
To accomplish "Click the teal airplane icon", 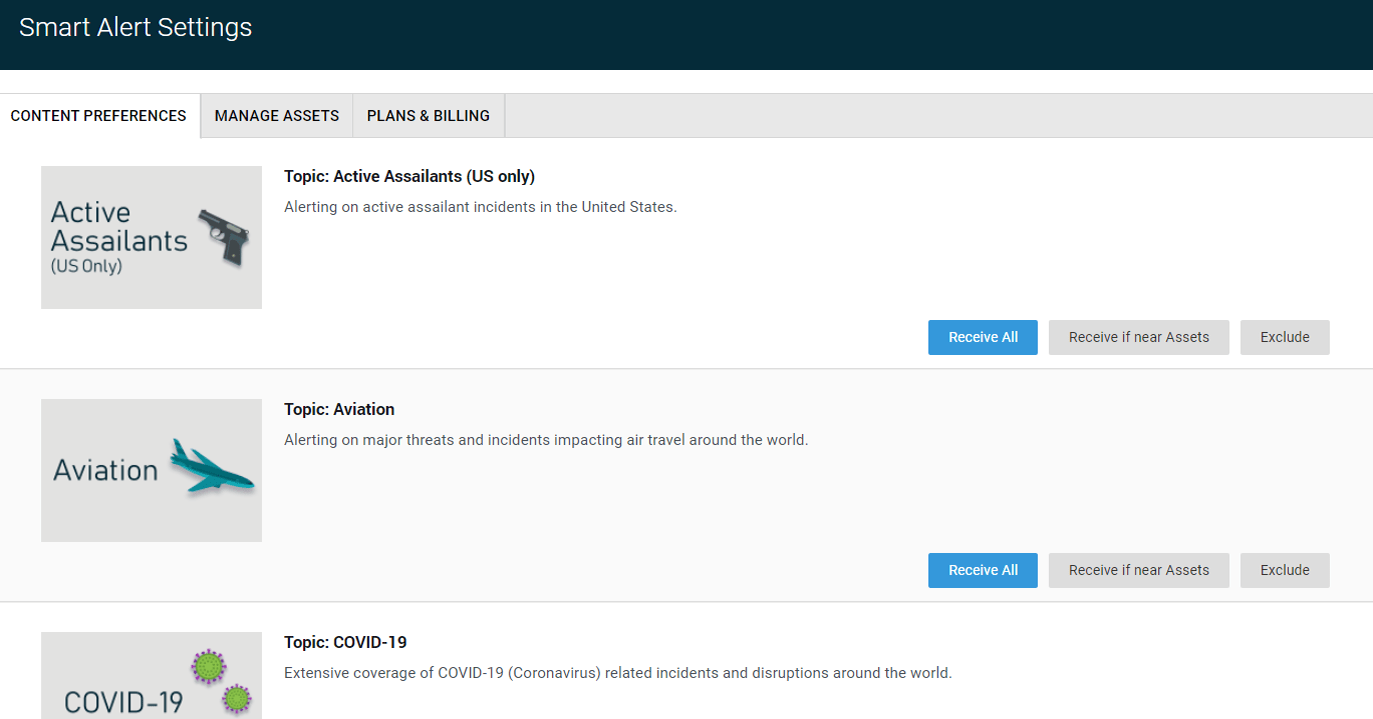I will pyautogui.click(x=211, y=467).
